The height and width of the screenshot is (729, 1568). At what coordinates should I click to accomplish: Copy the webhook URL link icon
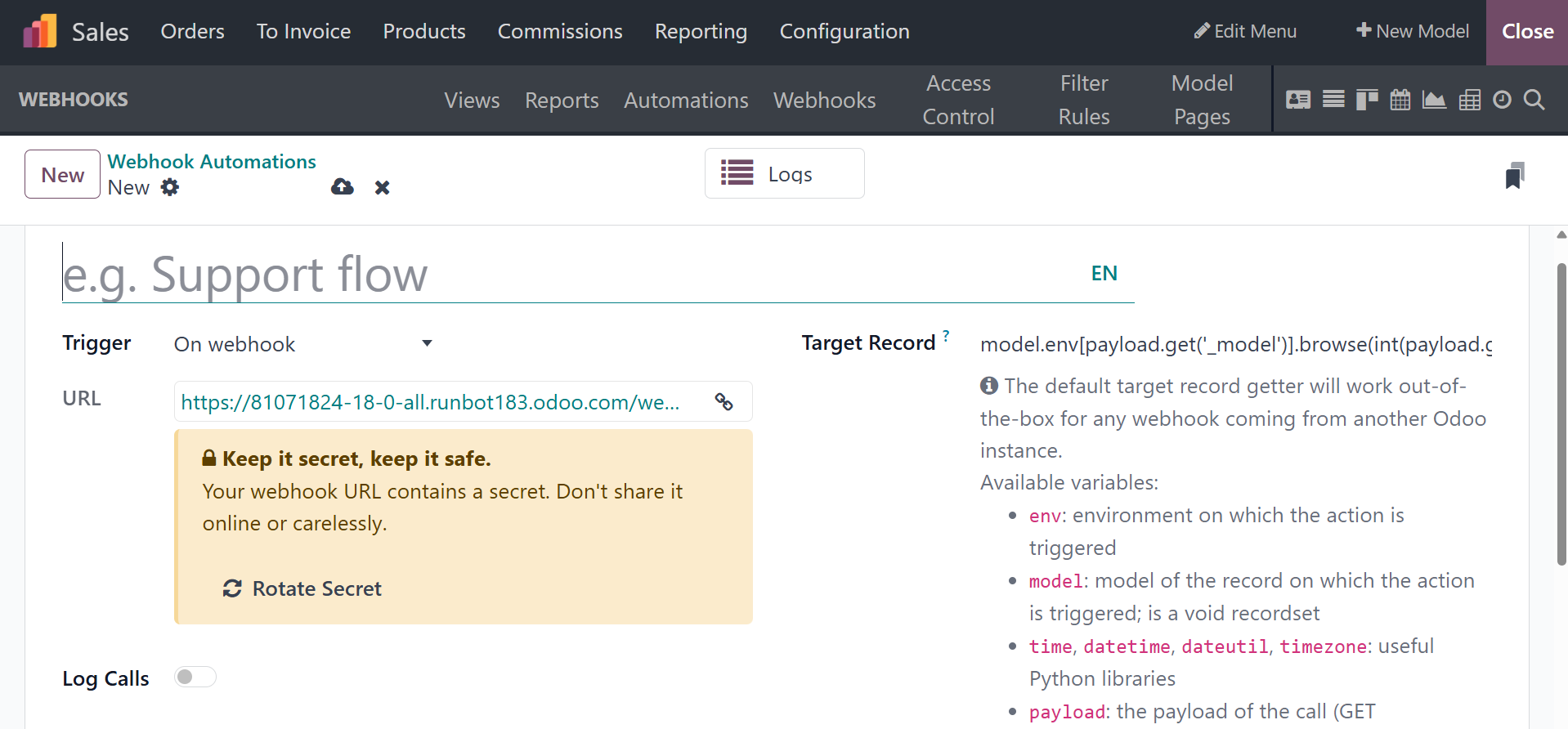(724, 401)
